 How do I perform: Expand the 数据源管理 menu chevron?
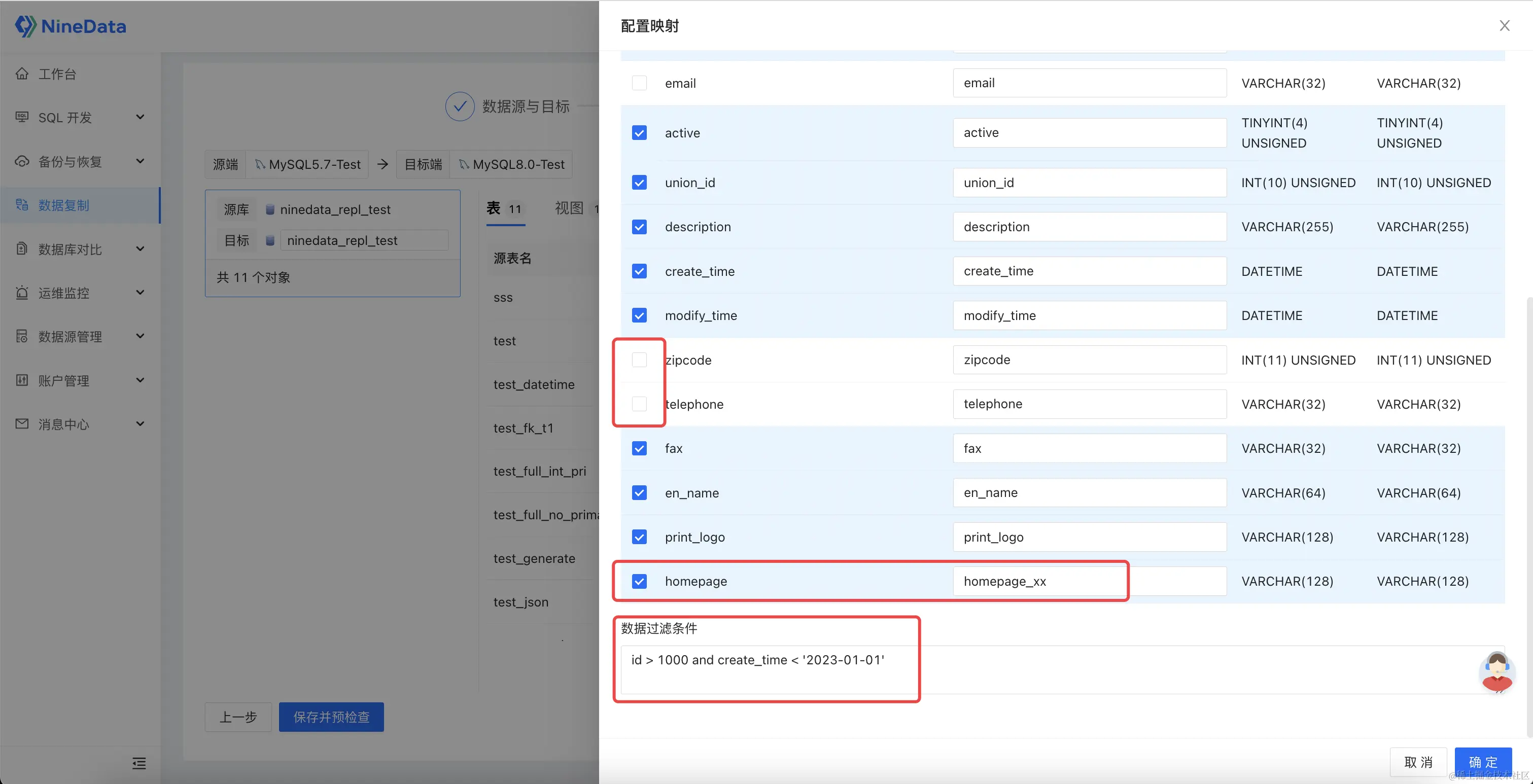tap(141, 336)
